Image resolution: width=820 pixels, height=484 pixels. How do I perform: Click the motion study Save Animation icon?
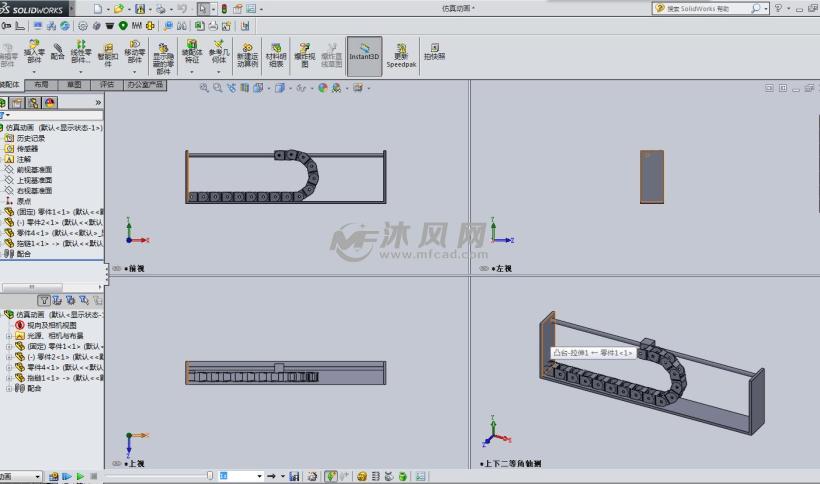294,476
